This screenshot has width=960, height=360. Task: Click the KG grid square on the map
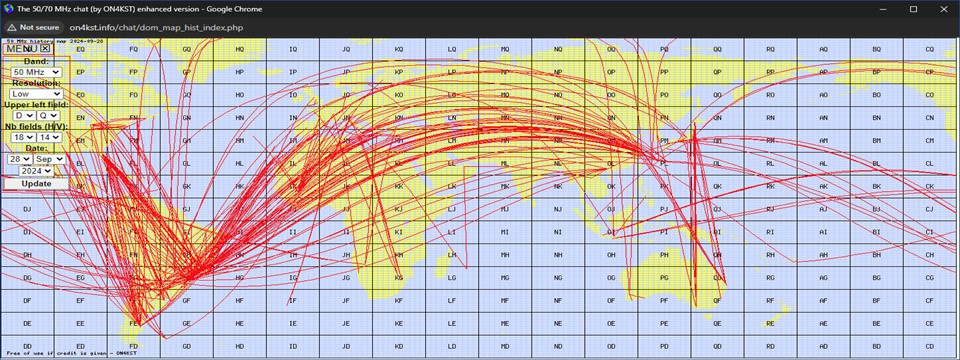coord(399,278)
